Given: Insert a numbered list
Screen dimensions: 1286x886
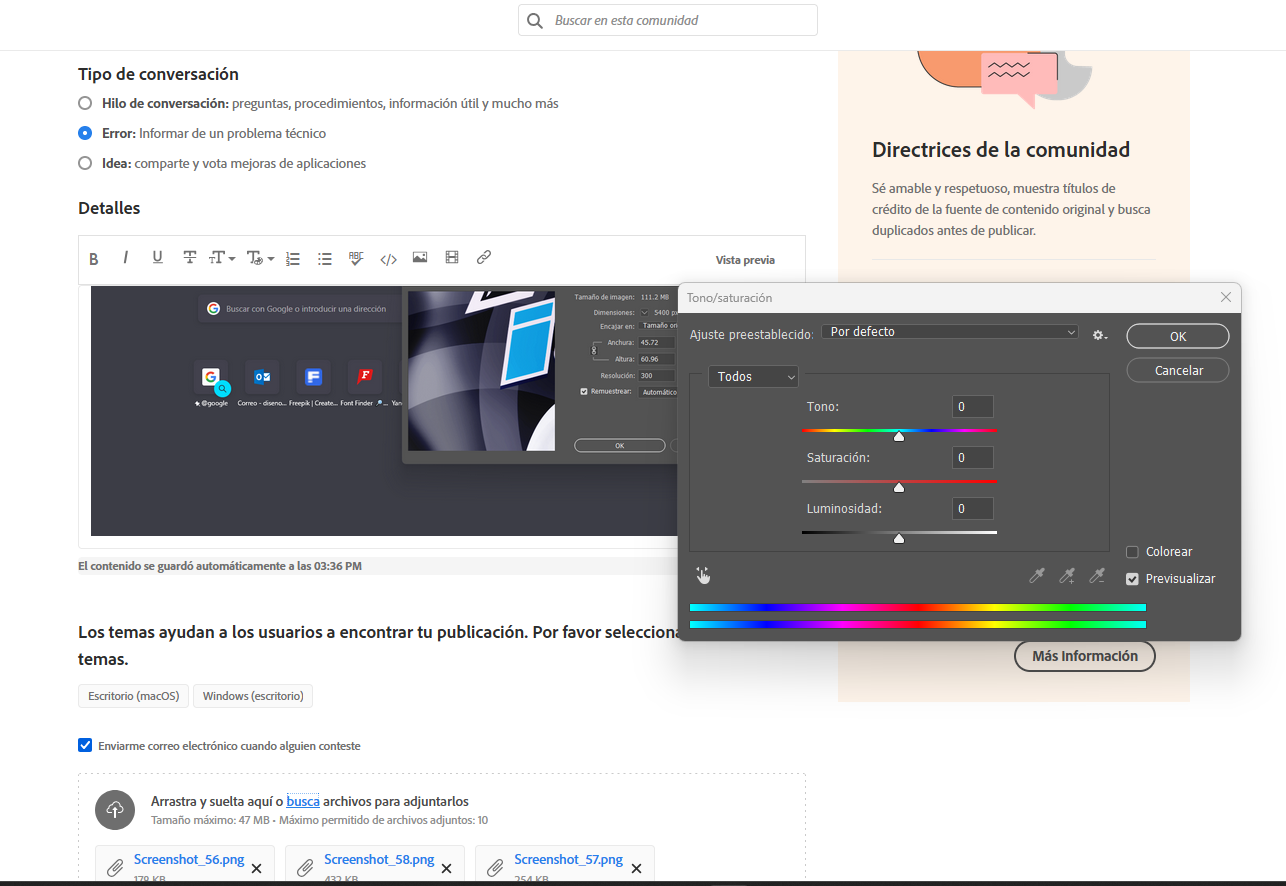Looking at the screenshot, I should click(x=292, y=258).
